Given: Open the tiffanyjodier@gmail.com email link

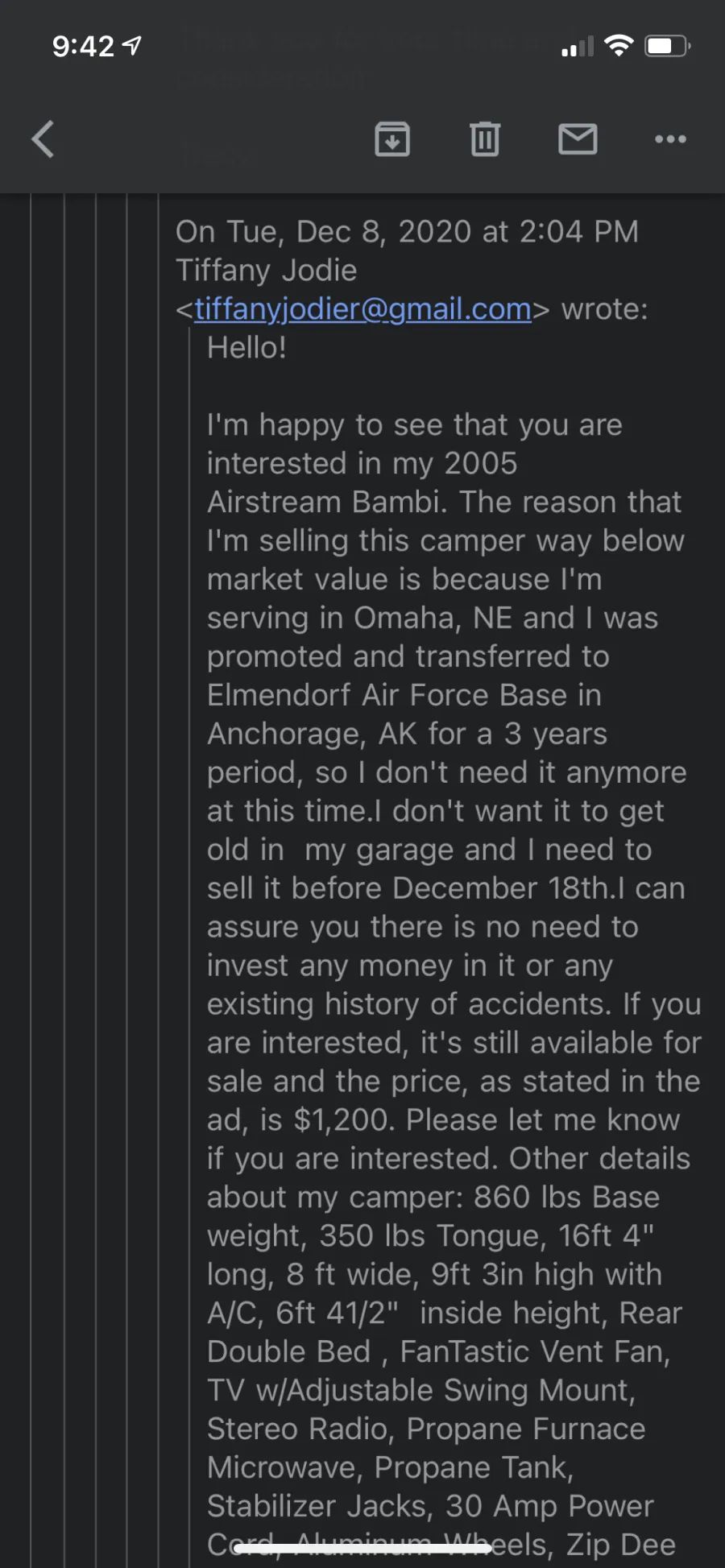Looking at the screenshot, I should 362,309.
